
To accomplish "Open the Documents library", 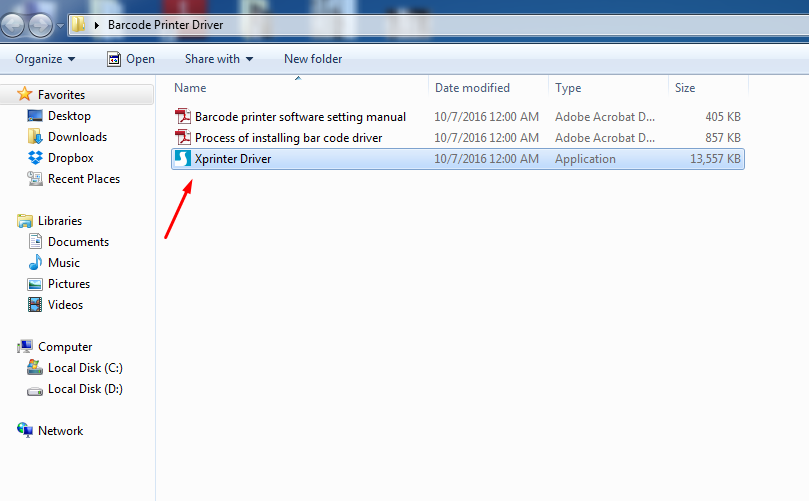I will (x=78, y=242).
